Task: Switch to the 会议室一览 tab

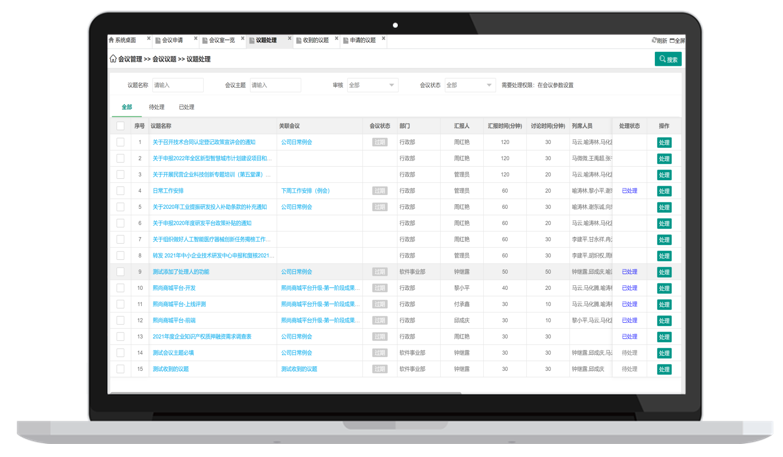Action: pyautogui.click(x=218, y=40)
